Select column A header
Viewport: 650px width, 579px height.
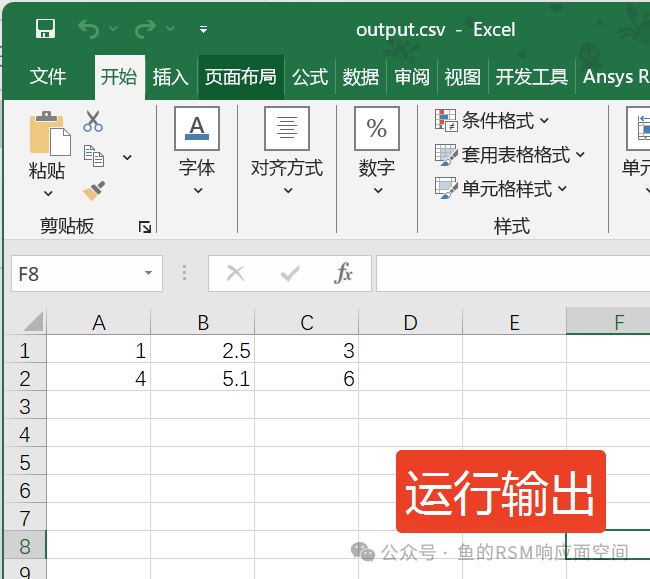(x=99, y=322)
